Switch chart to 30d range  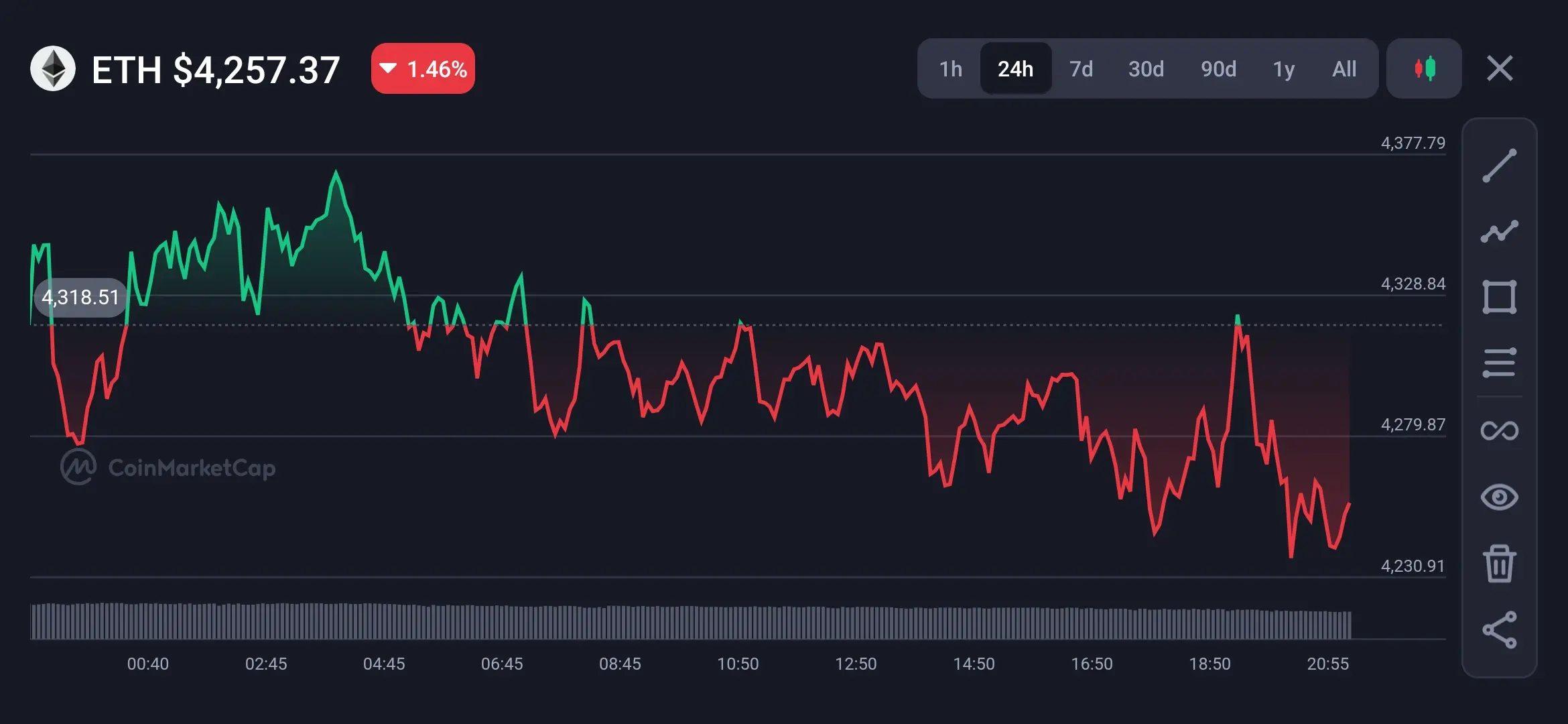[1146, 68]
